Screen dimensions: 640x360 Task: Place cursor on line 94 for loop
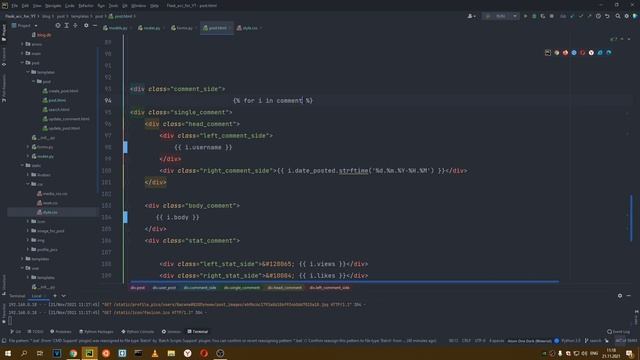pos(273,100)
